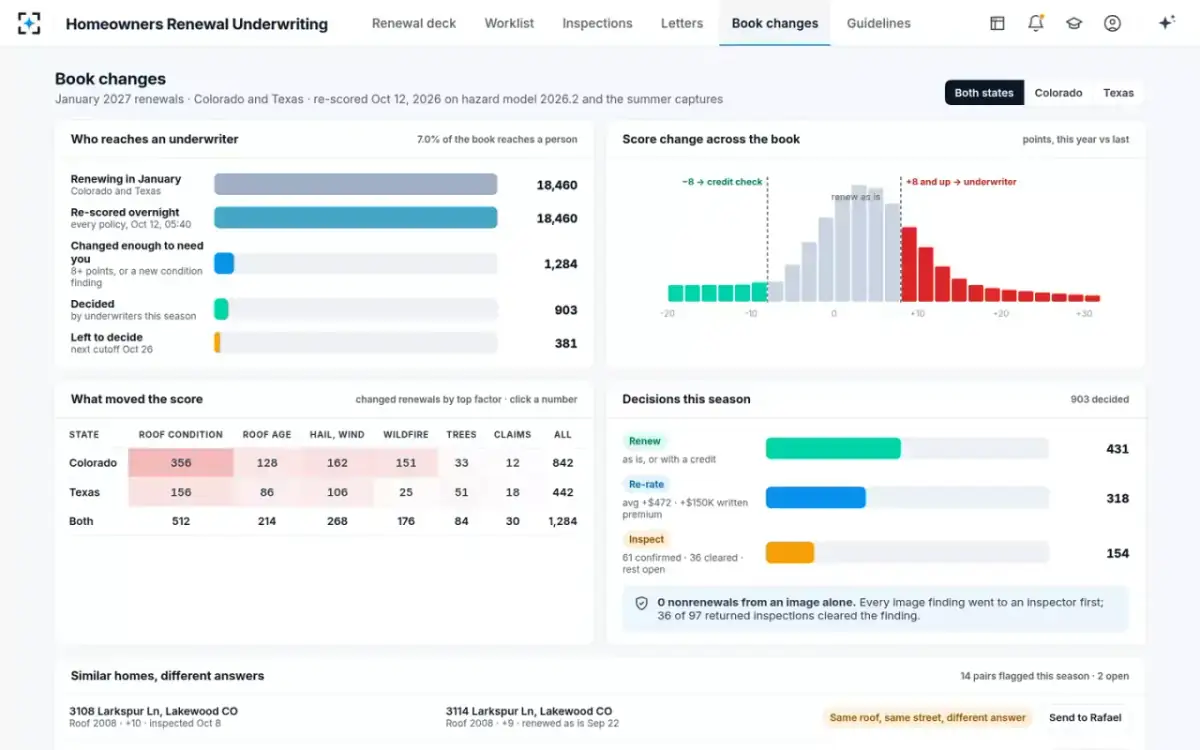Filter the book to Colorado only
This screenshot has height=750, width=1200.
(x=1058, y=93)
